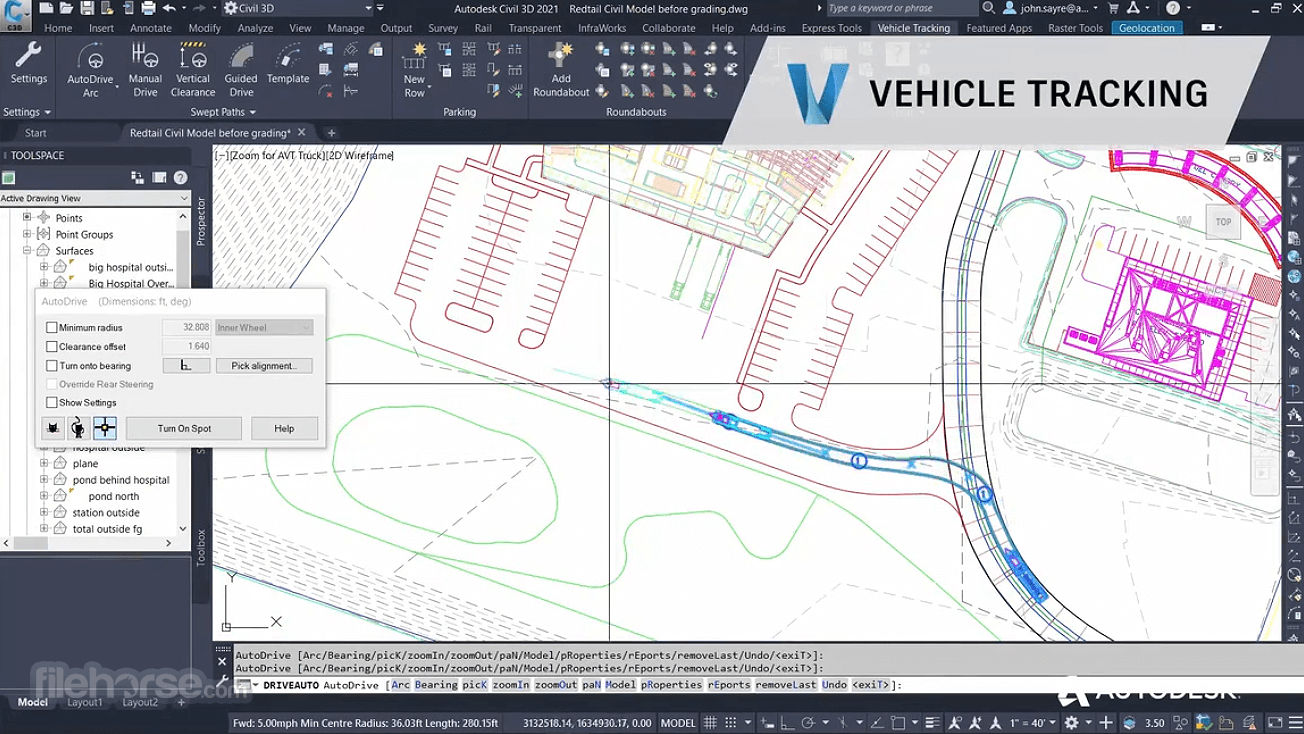1304x734 pixels.
Task: Click the first cat-shaped AutoDrive mode icon
Action: coord(52,428)
